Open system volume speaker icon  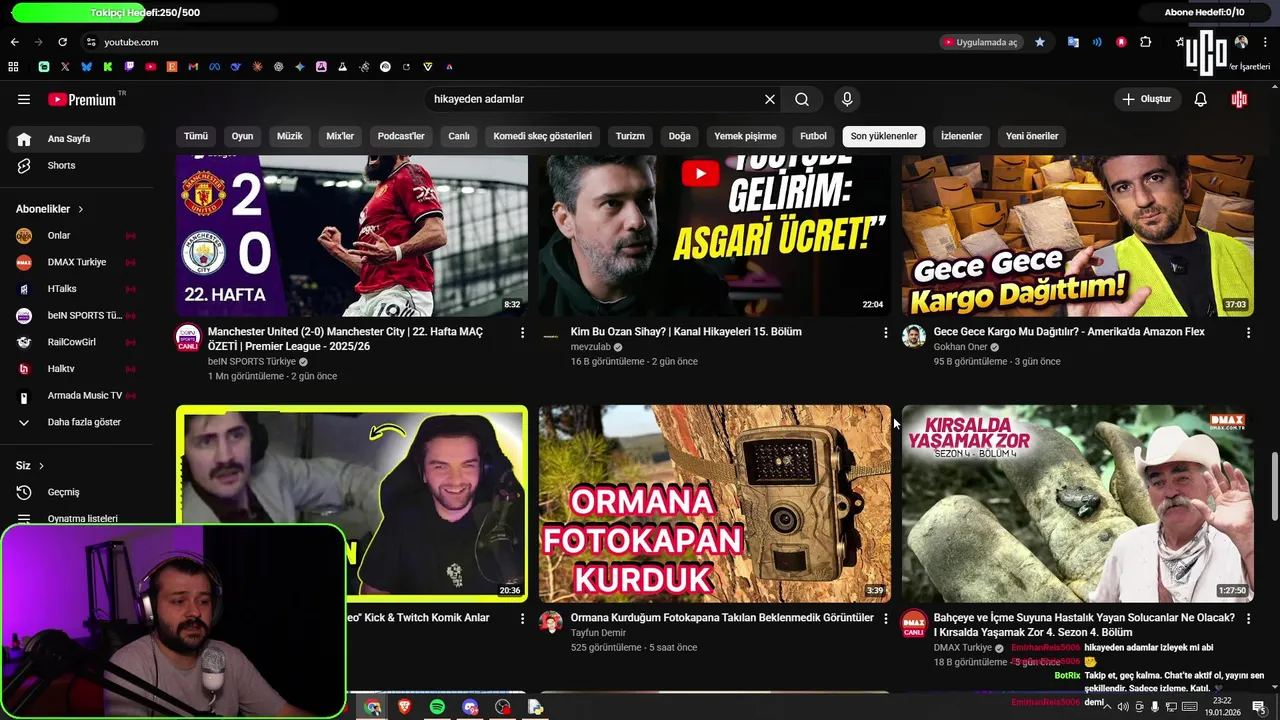(x=1123, y=707)
